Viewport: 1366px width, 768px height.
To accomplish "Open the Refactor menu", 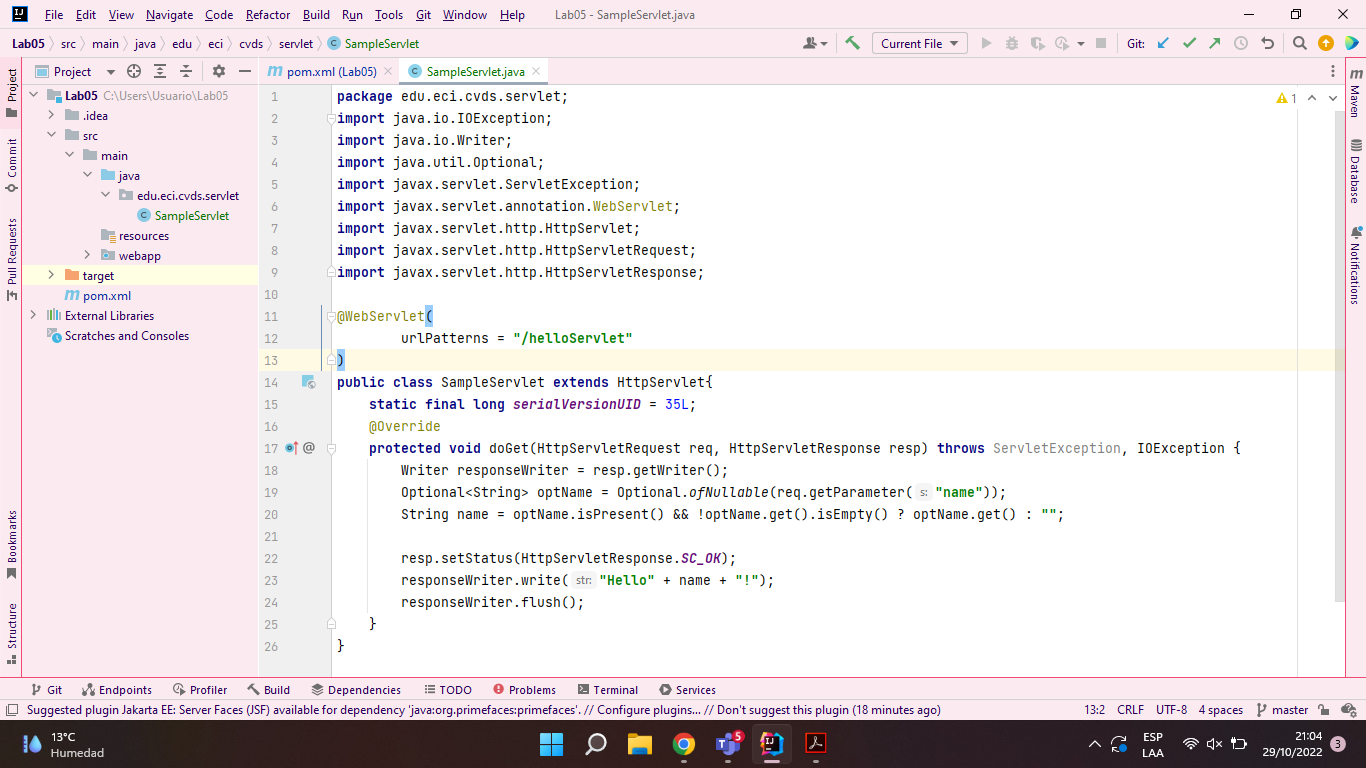I will pos(268,15).
